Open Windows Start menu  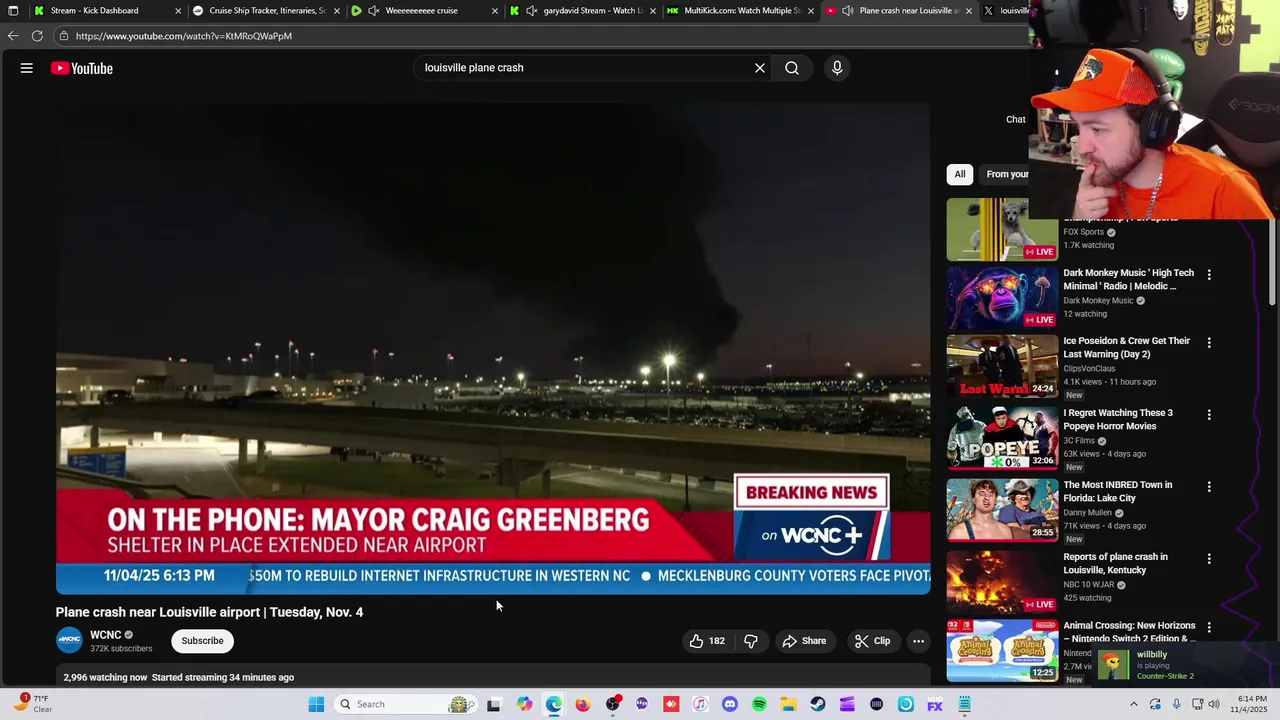[316, 704]
